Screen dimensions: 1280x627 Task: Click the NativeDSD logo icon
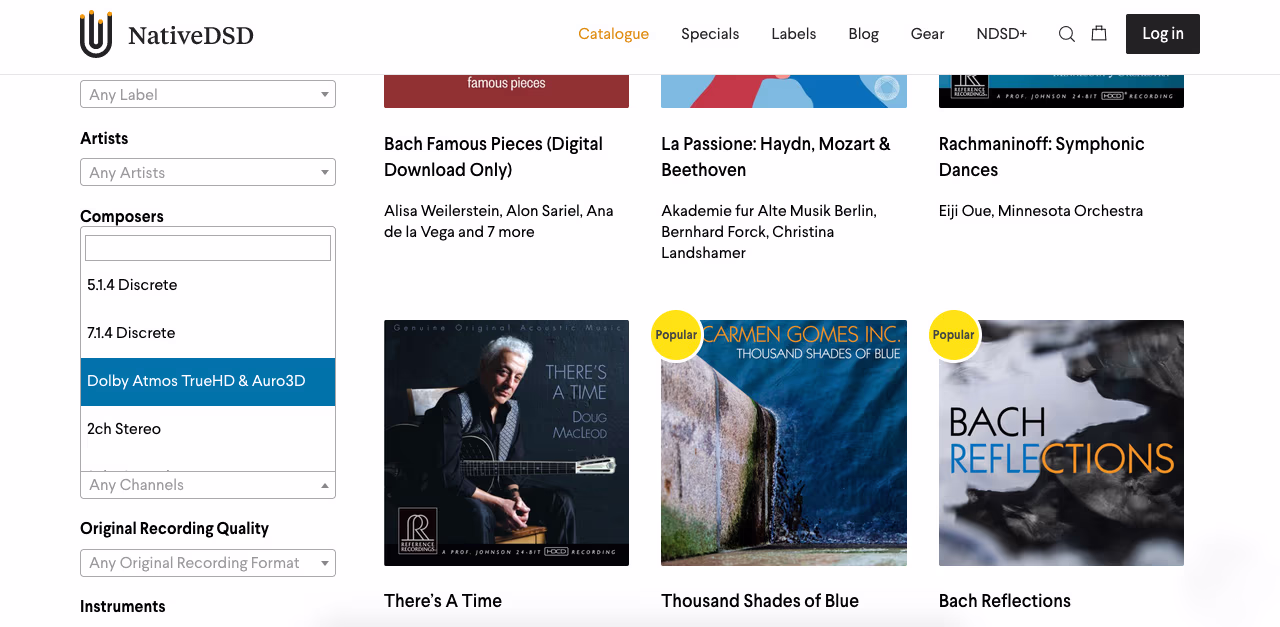tap(96, 34)
